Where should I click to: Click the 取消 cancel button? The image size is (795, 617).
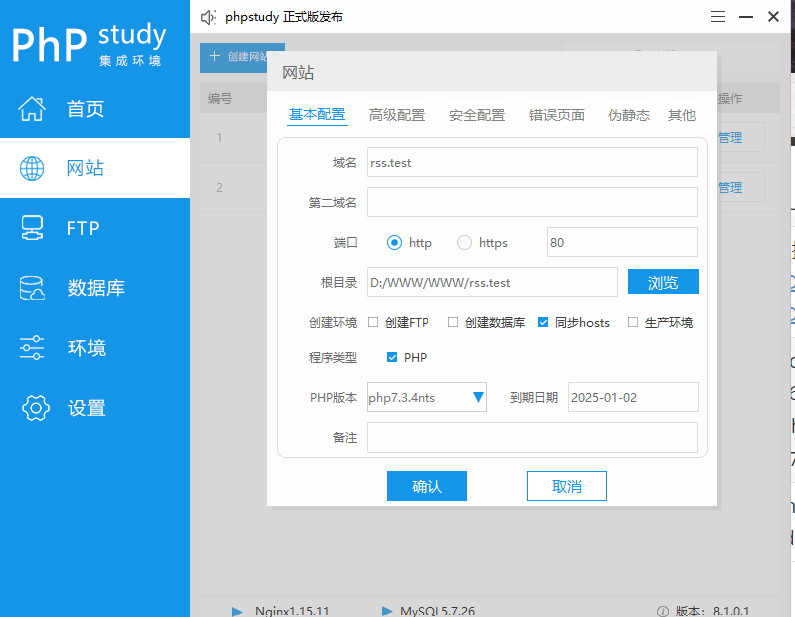click(x=566, y=486)
